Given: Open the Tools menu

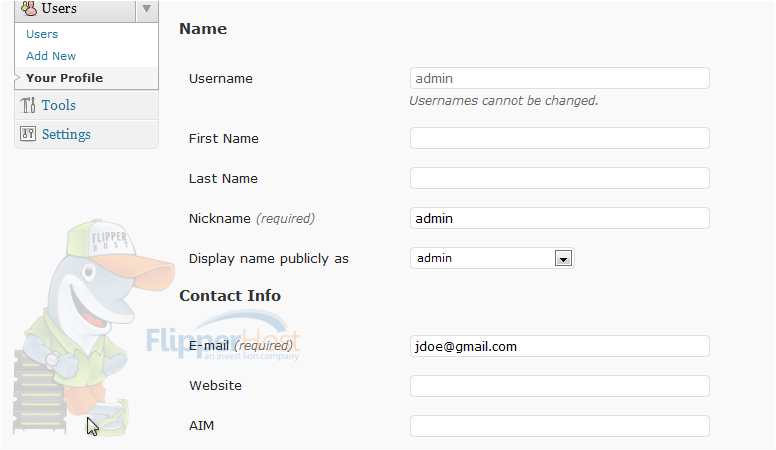Looking at the screenshot, I should [x=58, y=105].
